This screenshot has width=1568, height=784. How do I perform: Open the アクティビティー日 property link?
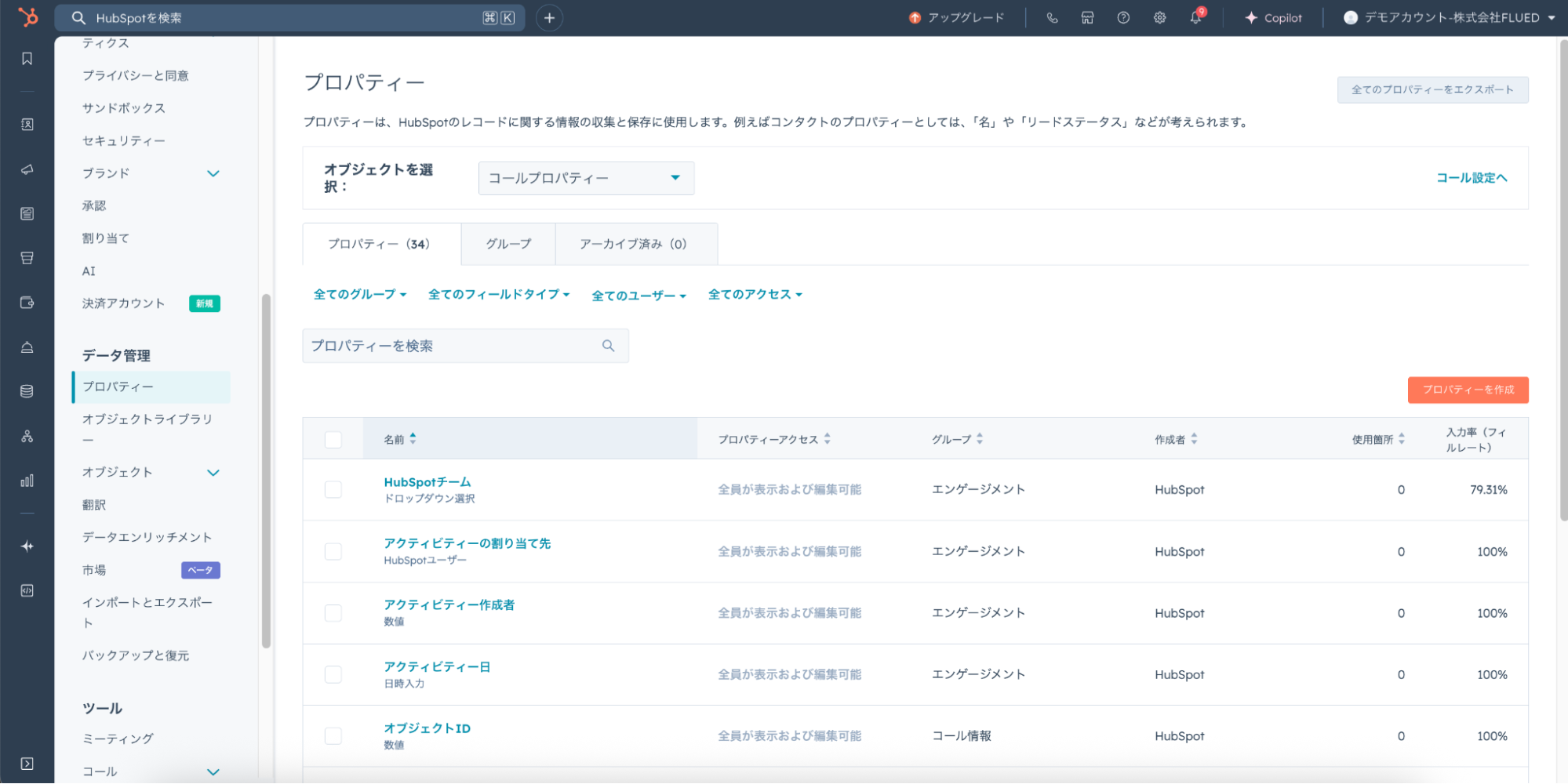(437, 667)
